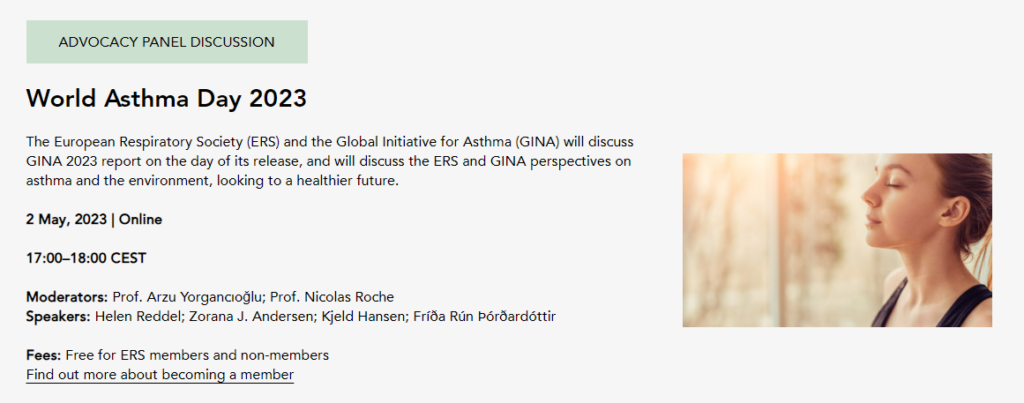The height and width of the screenshot is (403, 1024).
Task: Click the woman breathing event photo
Action: 837,240
